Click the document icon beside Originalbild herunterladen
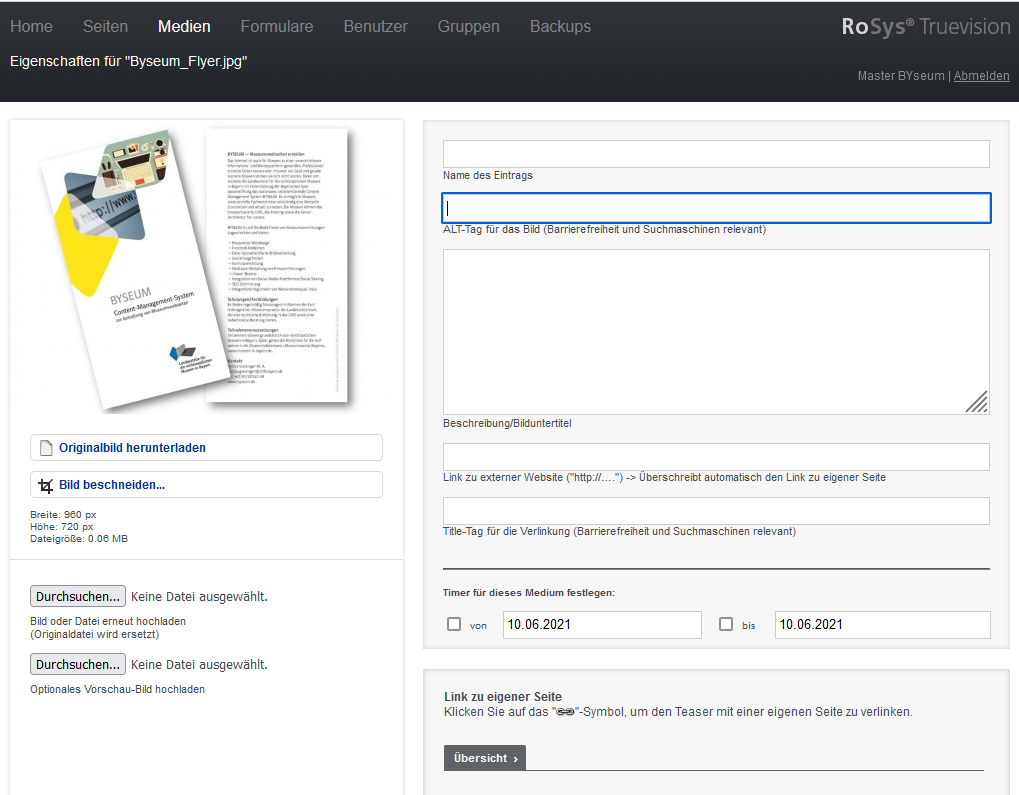 tap(45, 448)
